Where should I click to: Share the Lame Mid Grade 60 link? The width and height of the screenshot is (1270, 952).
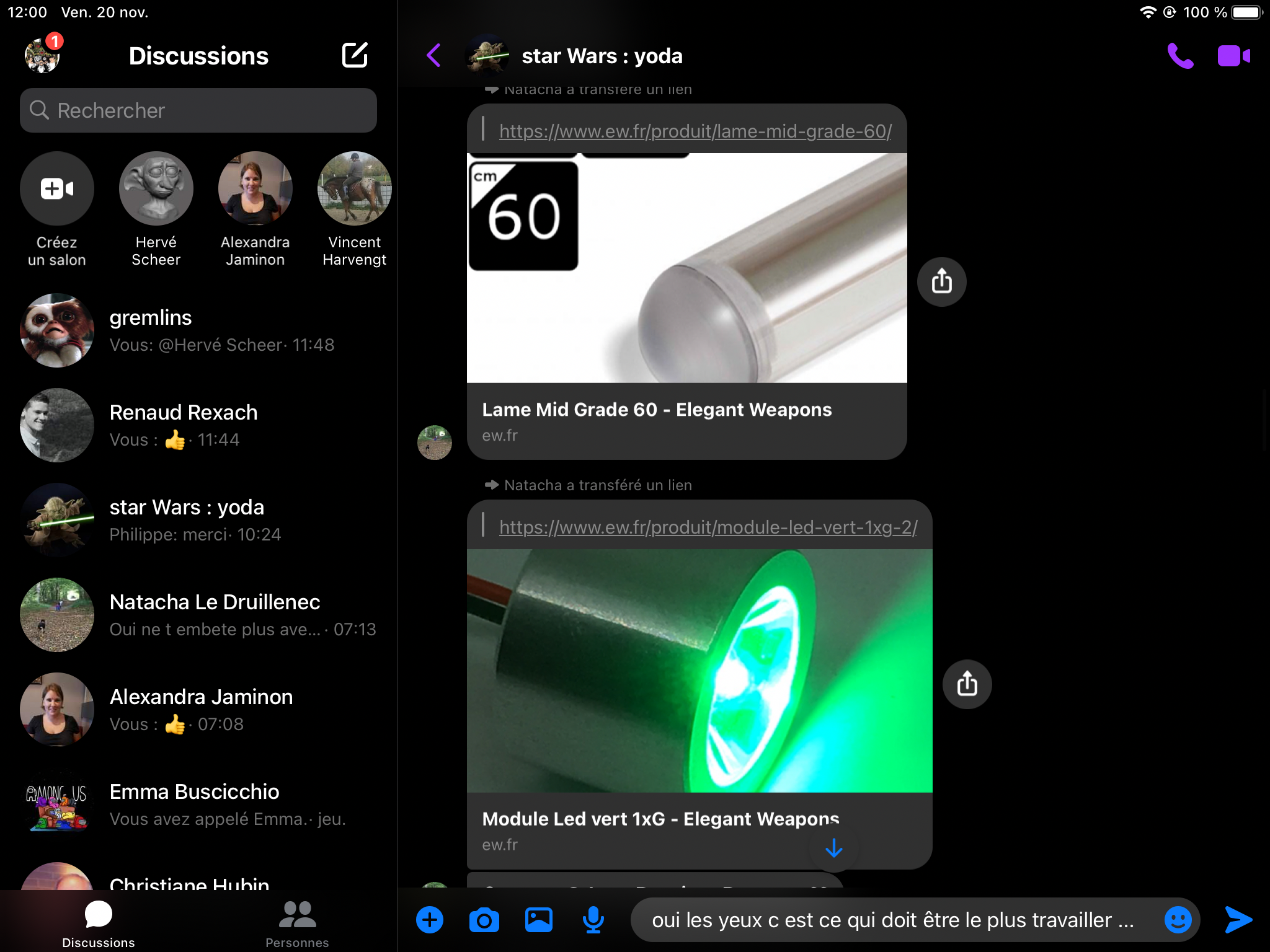point(941,281)
